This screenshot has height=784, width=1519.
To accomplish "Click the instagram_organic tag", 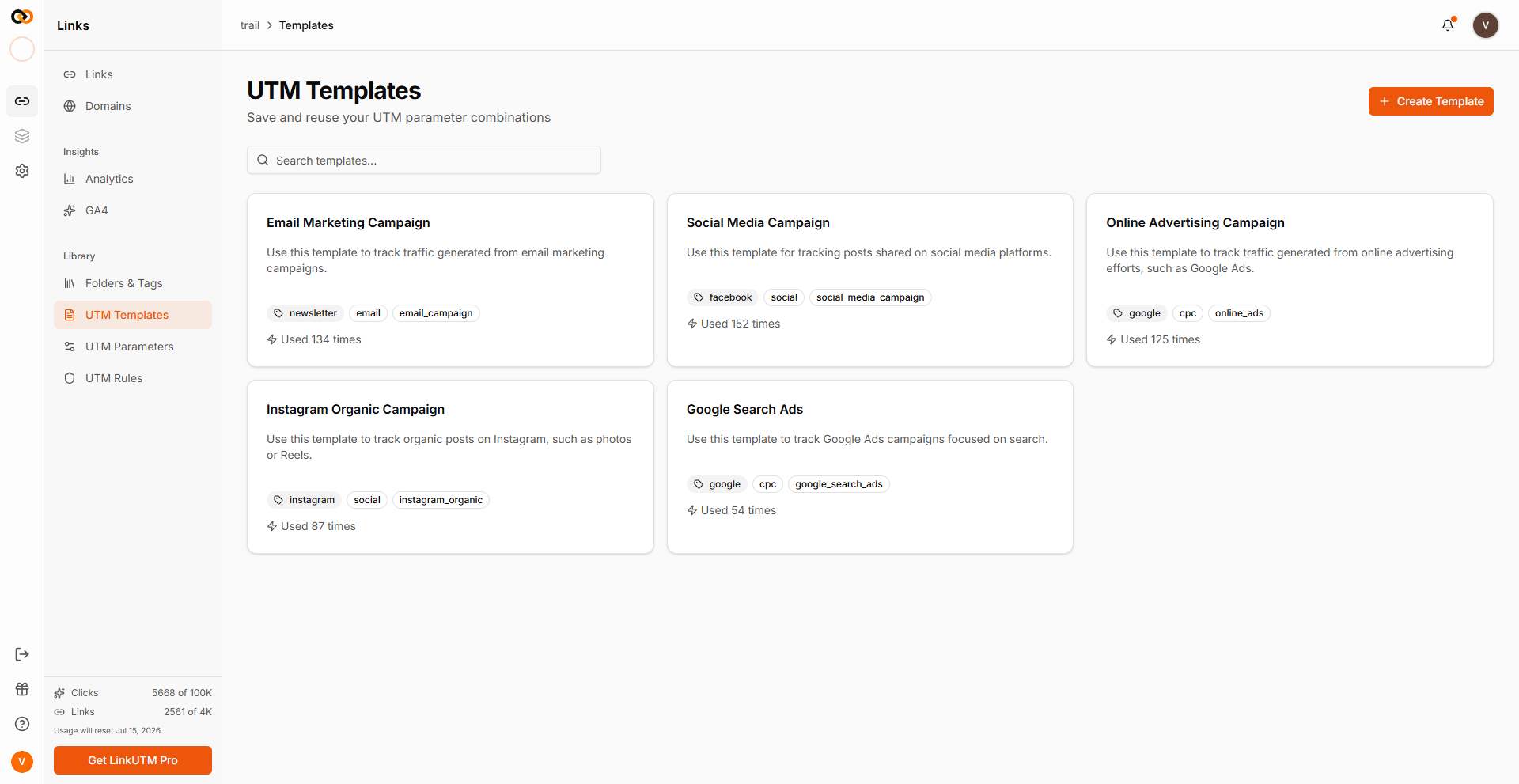I will tap(441, 500).
